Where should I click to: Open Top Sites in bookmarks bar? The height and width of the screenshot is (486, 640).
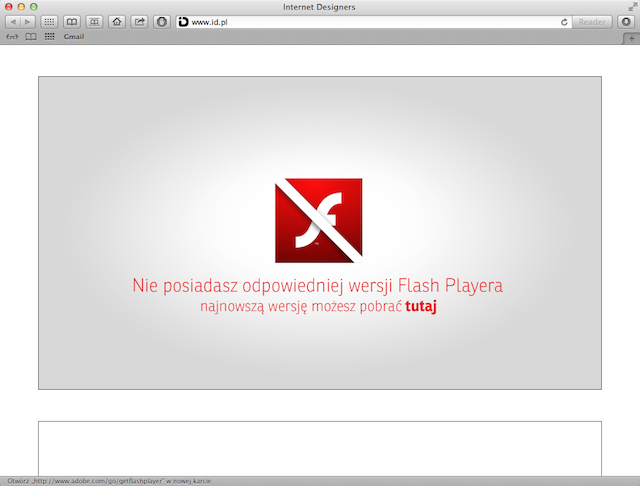click(x=49, y=37)
